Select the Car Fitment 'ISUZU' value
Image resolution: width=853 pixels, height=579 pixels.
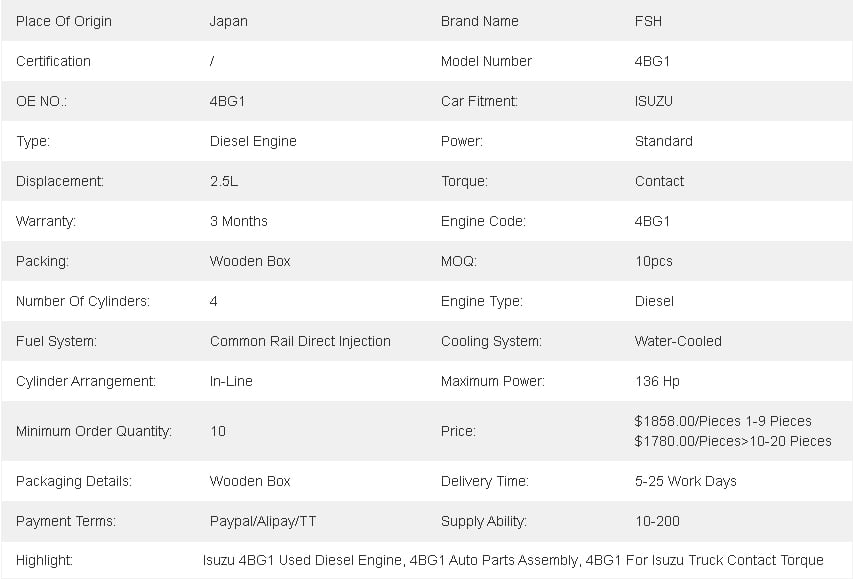pos(653,101)
